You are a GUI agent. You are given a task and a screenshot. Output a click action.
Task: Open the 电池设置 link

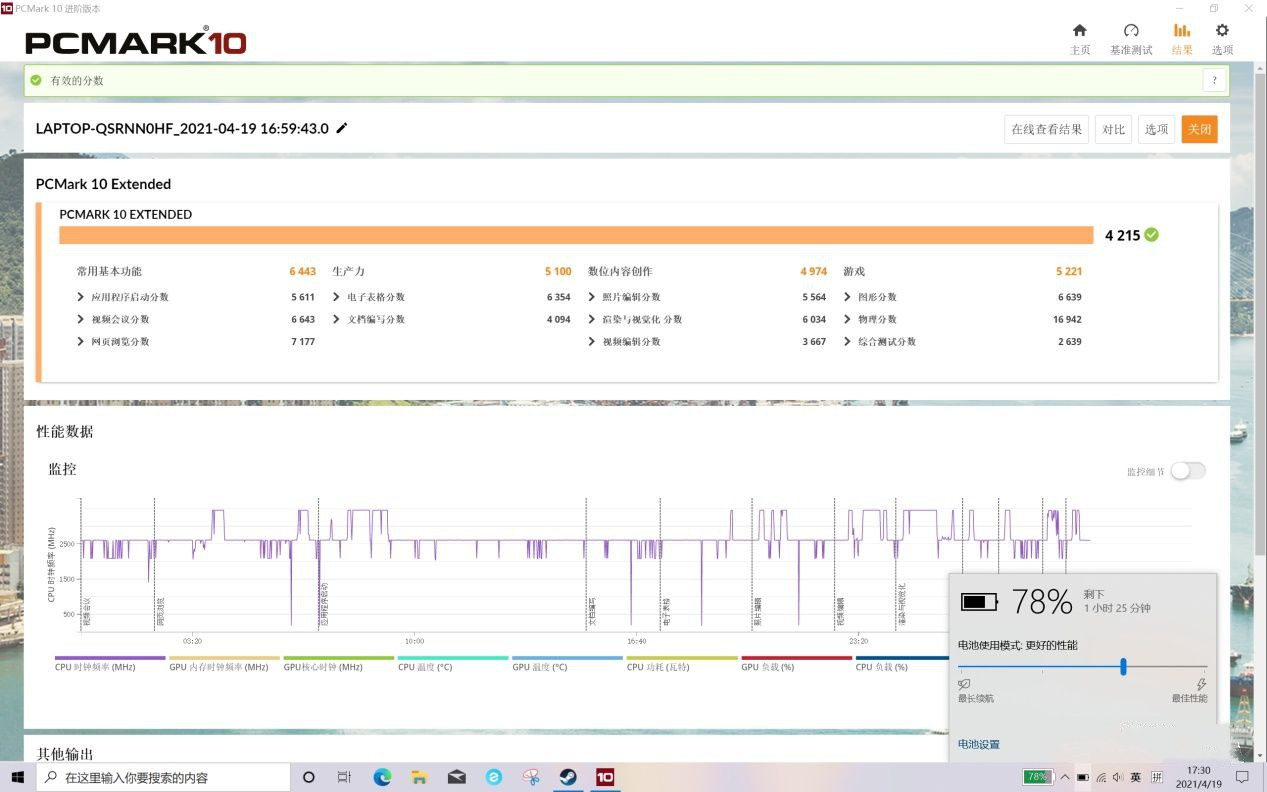(x=979, y=744)
